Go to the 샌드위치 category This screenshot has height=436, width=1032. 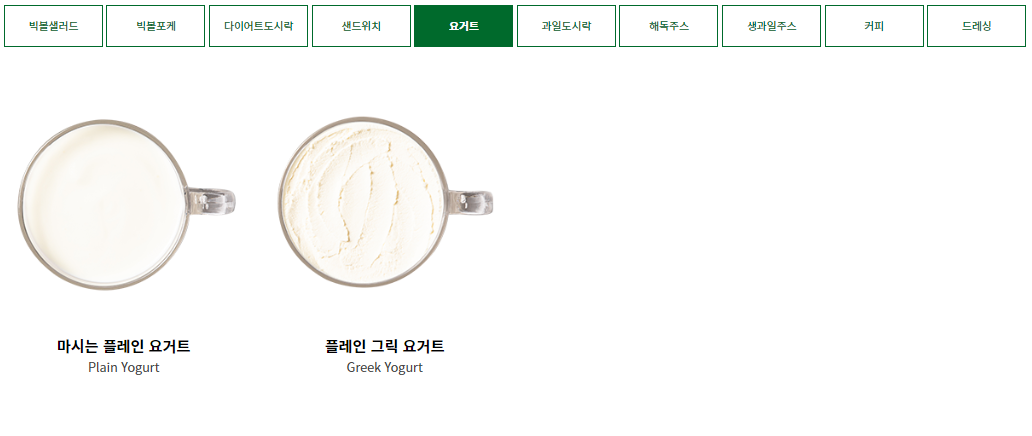361,26
